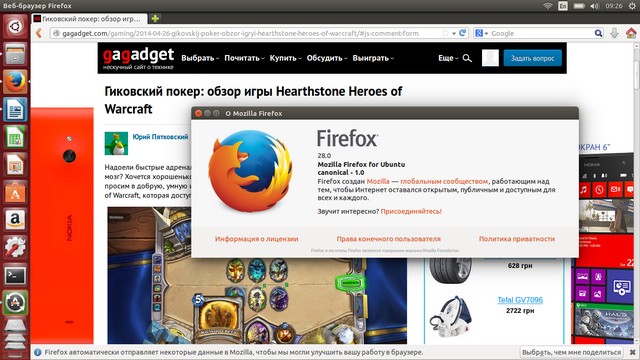640x360 pixels.
Task: Open author Юрий Пятковский link
Action: coord(160,137)
